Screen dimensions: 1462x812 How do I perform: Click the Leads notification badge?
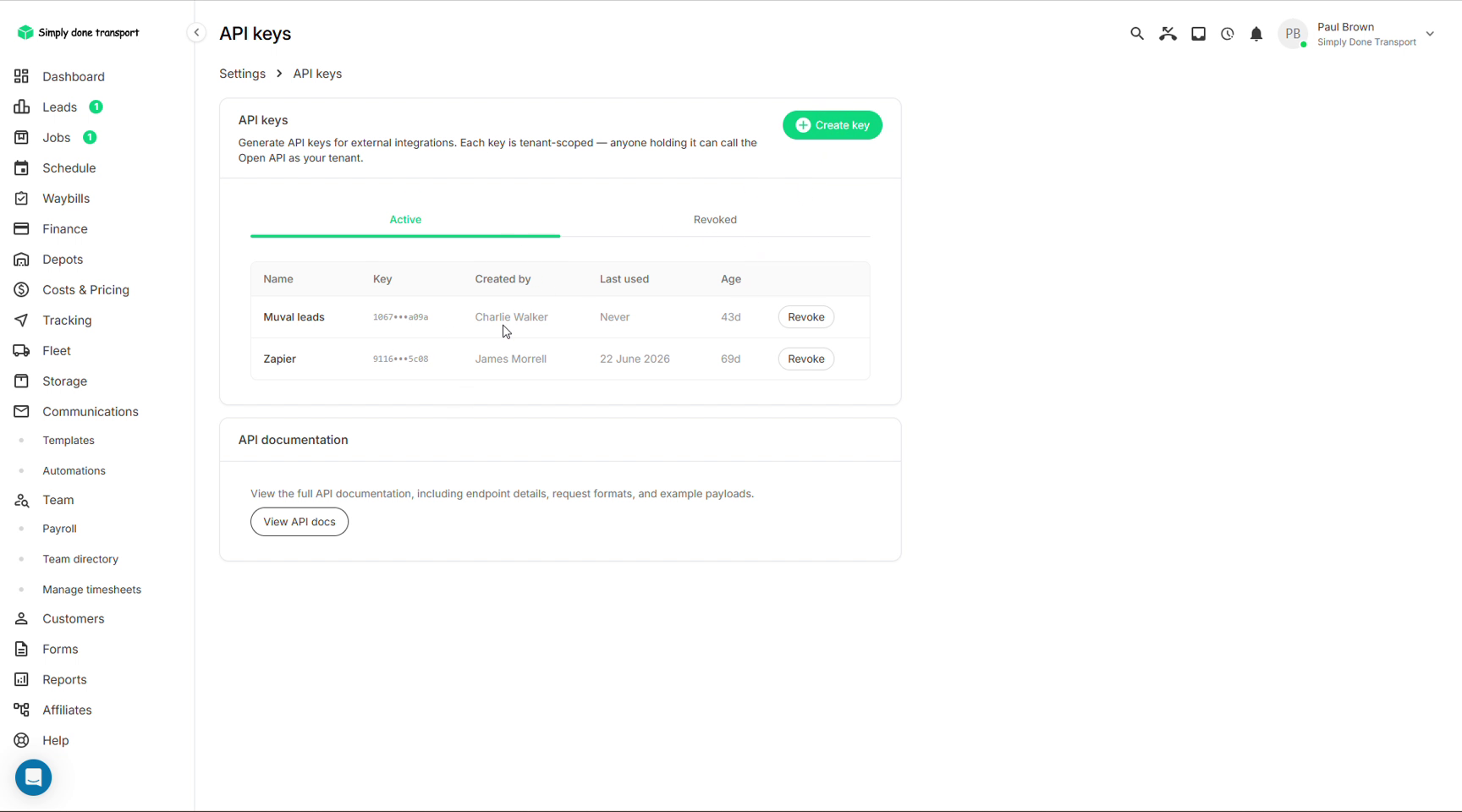pyautogui.click(x=96, y=107)
